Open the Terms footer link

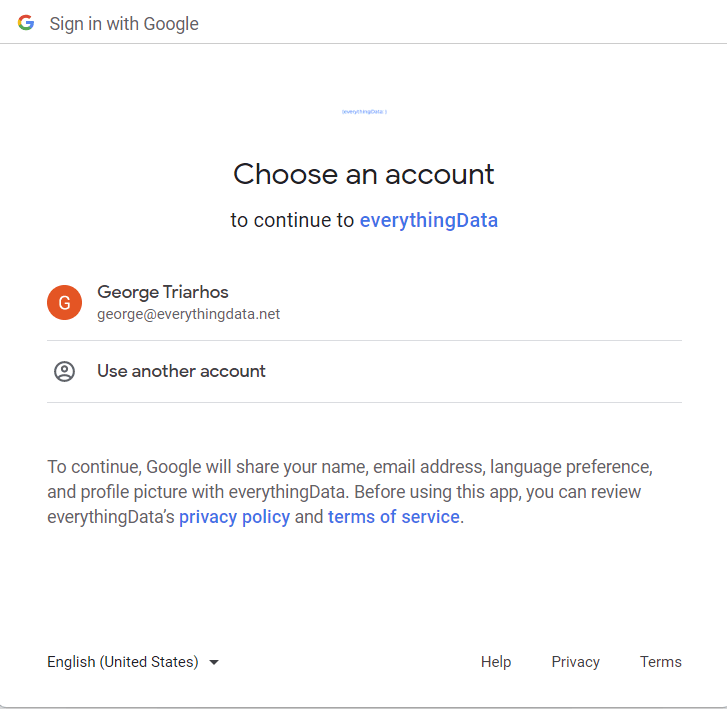pos(660,662)
